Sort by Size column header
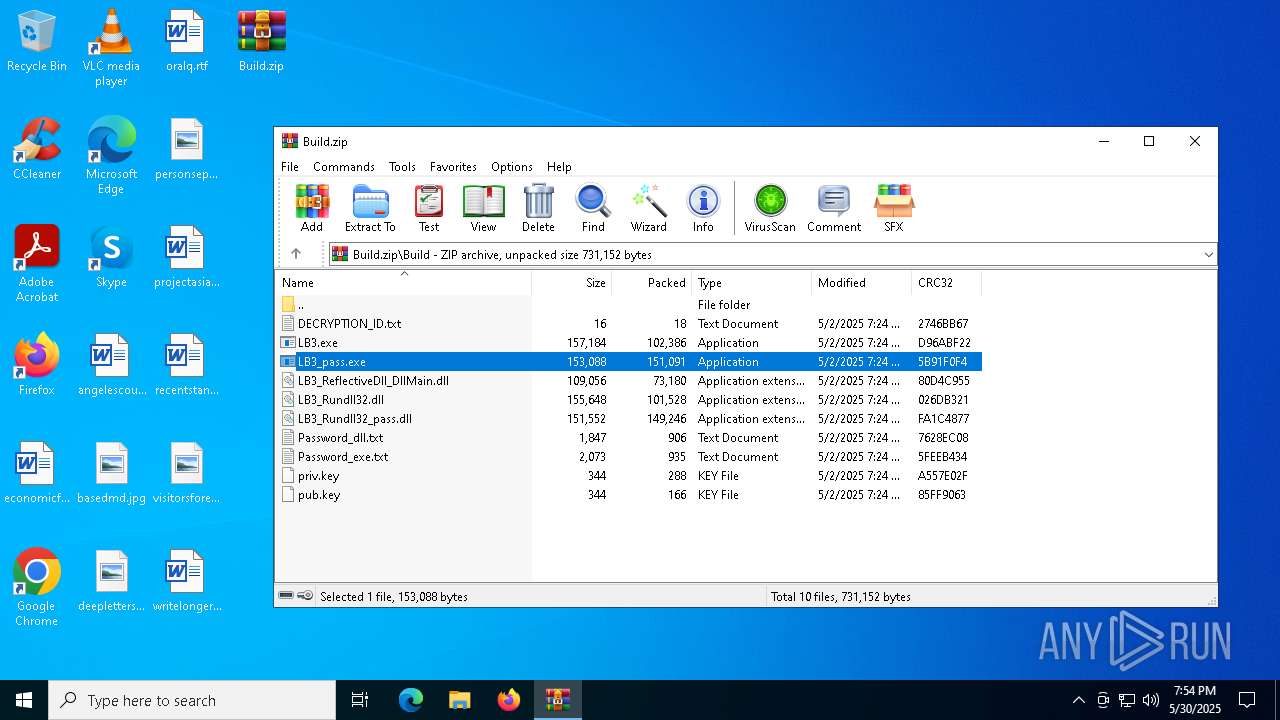The image size is (1280, 720). click(x=571, y=283)
